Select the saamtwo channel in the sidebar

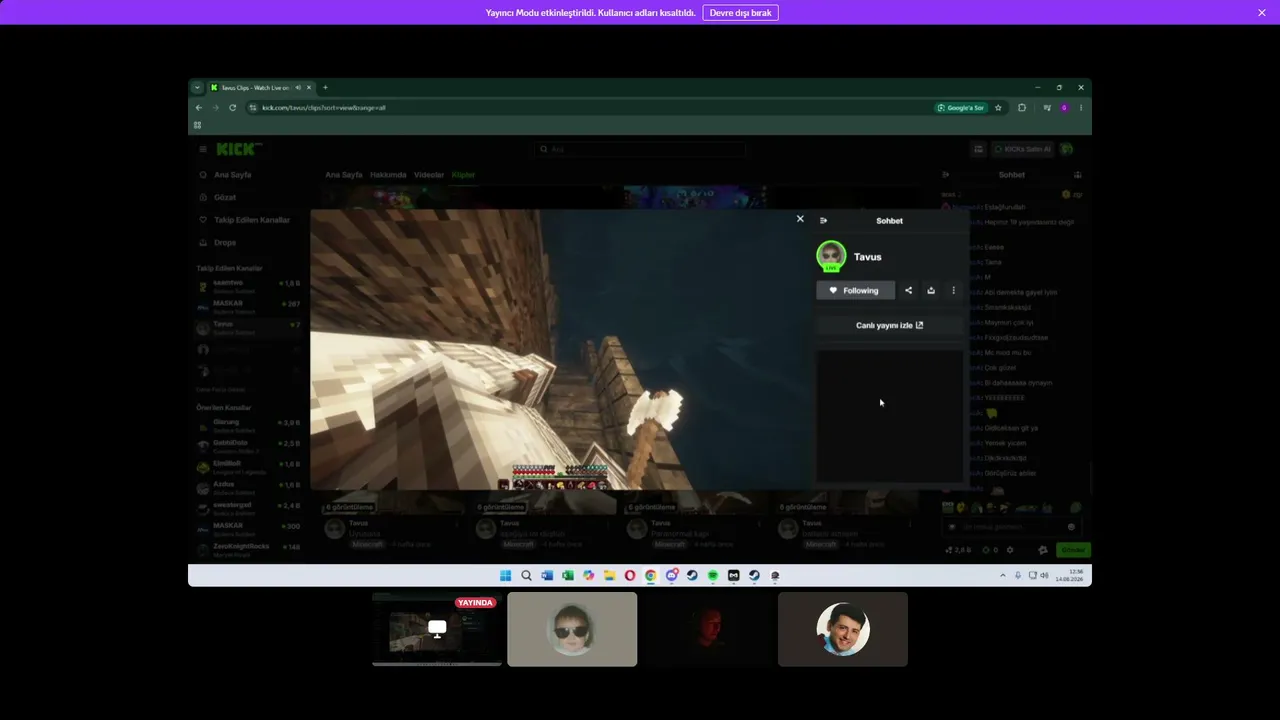pyautogui.click(x=249, y=286)
